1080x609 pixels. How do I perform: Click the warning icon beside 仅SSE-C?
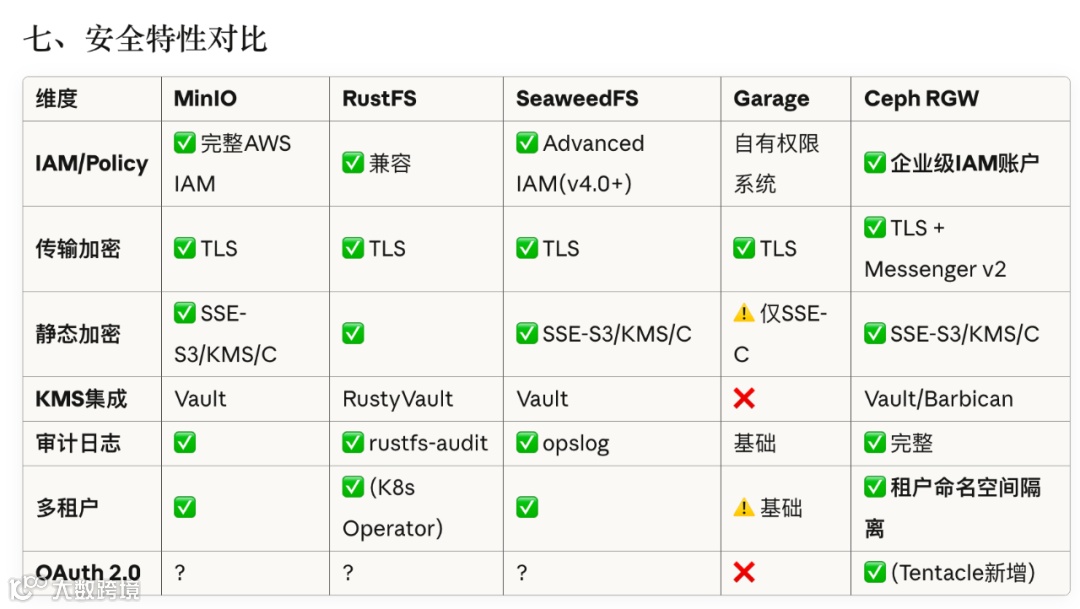tap(744, 313)
